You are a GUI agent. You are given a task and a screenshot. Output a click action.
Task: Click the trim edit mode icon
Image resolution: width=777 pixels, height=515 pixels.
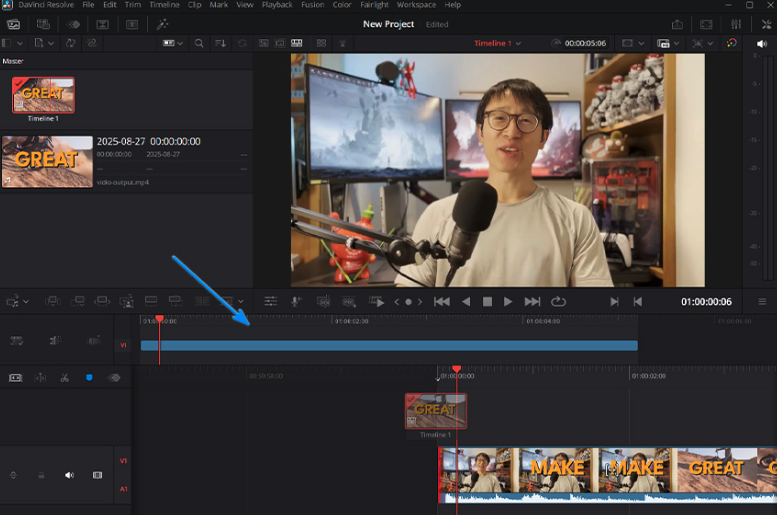(40, 378)
